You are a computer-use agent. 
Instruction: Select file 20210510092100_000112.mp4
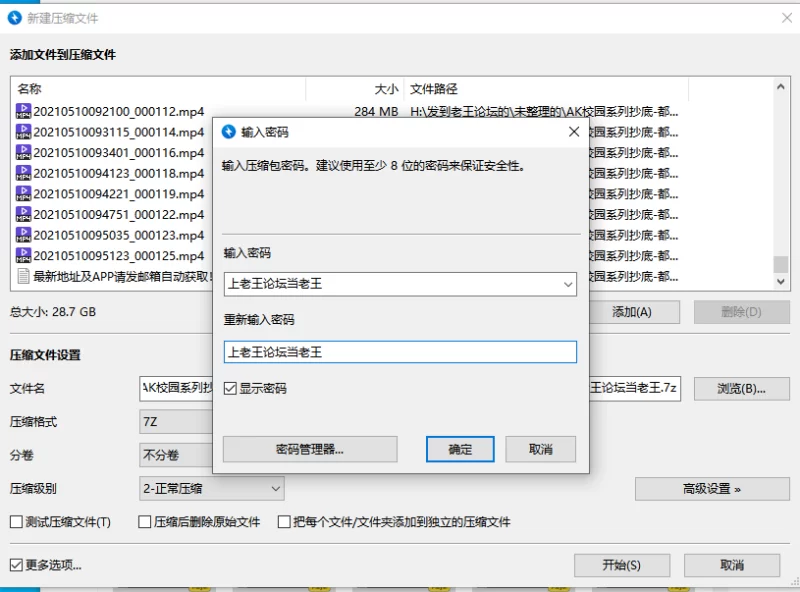point(118,111)
